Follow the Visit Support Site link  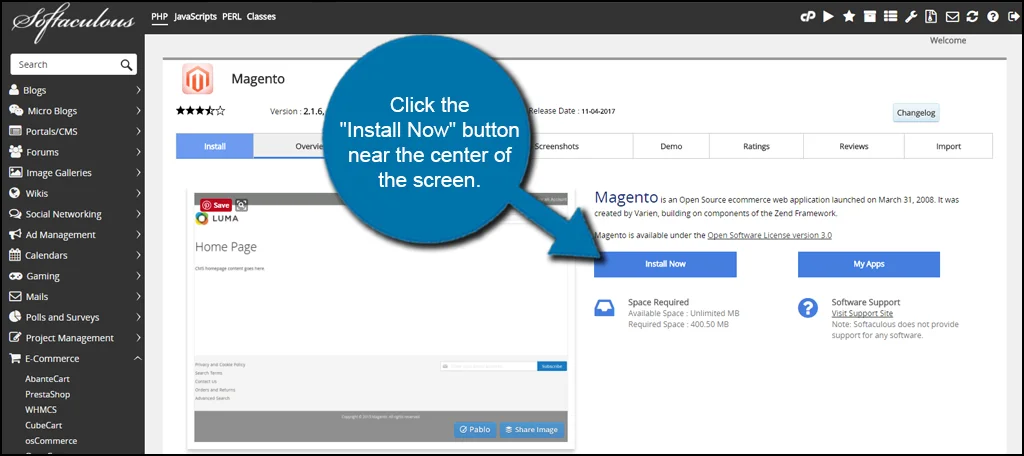(862, 314)
